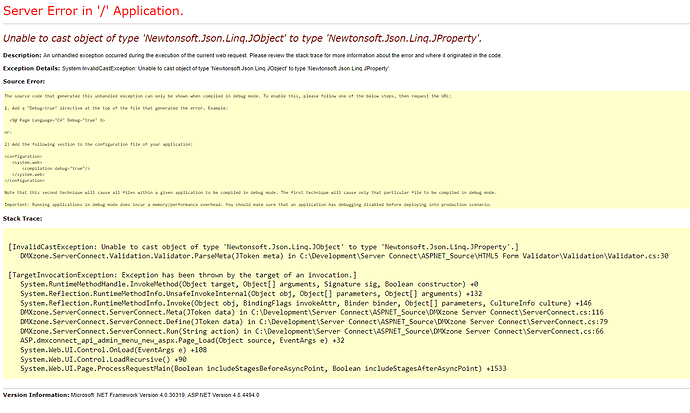
Task: Click the 'Source Error:' label
Action: click(24, 82)
